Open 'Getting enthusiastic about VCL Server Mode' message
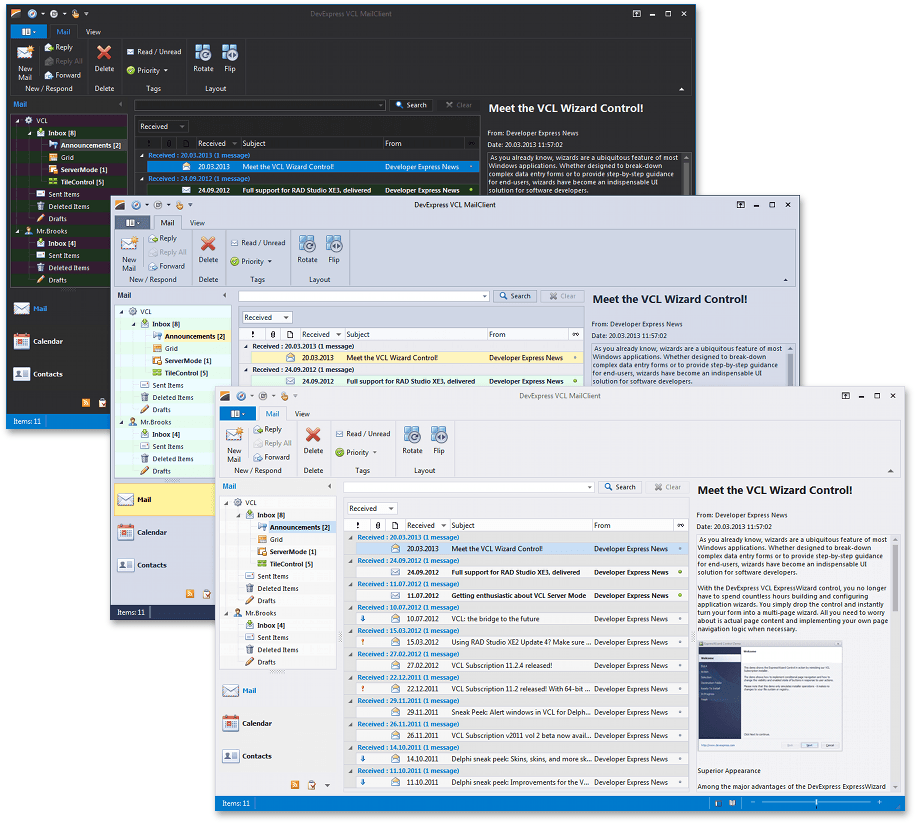The image size is (915, 823). tap(521, 595)
